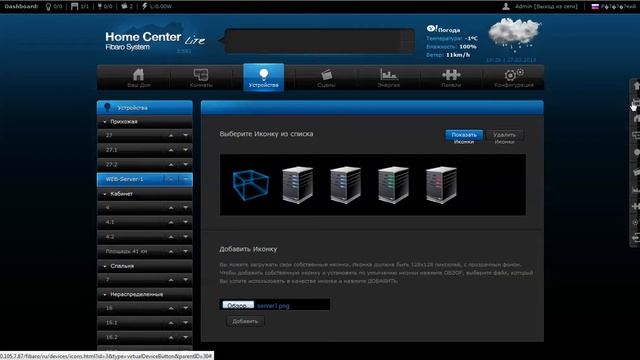Open the Панели tab
640x360 pixels.
tap(451, 78)
